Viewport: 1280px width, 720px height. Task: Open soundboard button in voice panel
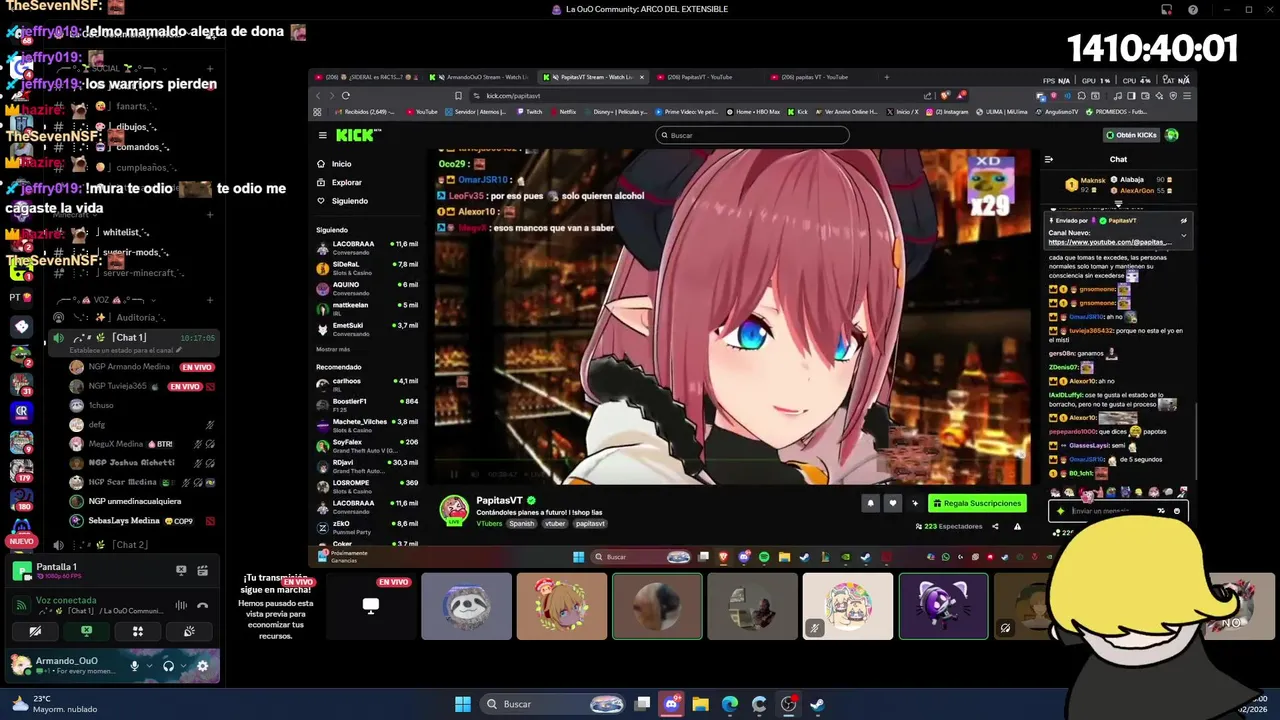[x=189, y=631]
